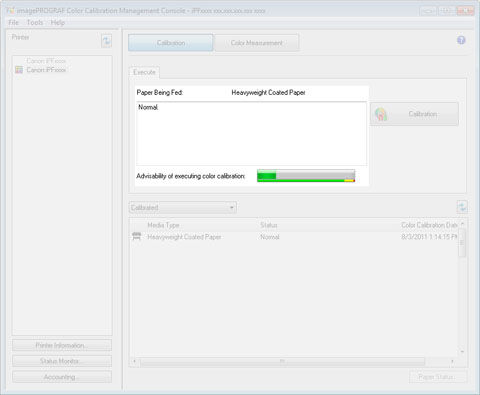
Task: Click the horizontal scrollbar right arrow
Action: tap(452, 361)
